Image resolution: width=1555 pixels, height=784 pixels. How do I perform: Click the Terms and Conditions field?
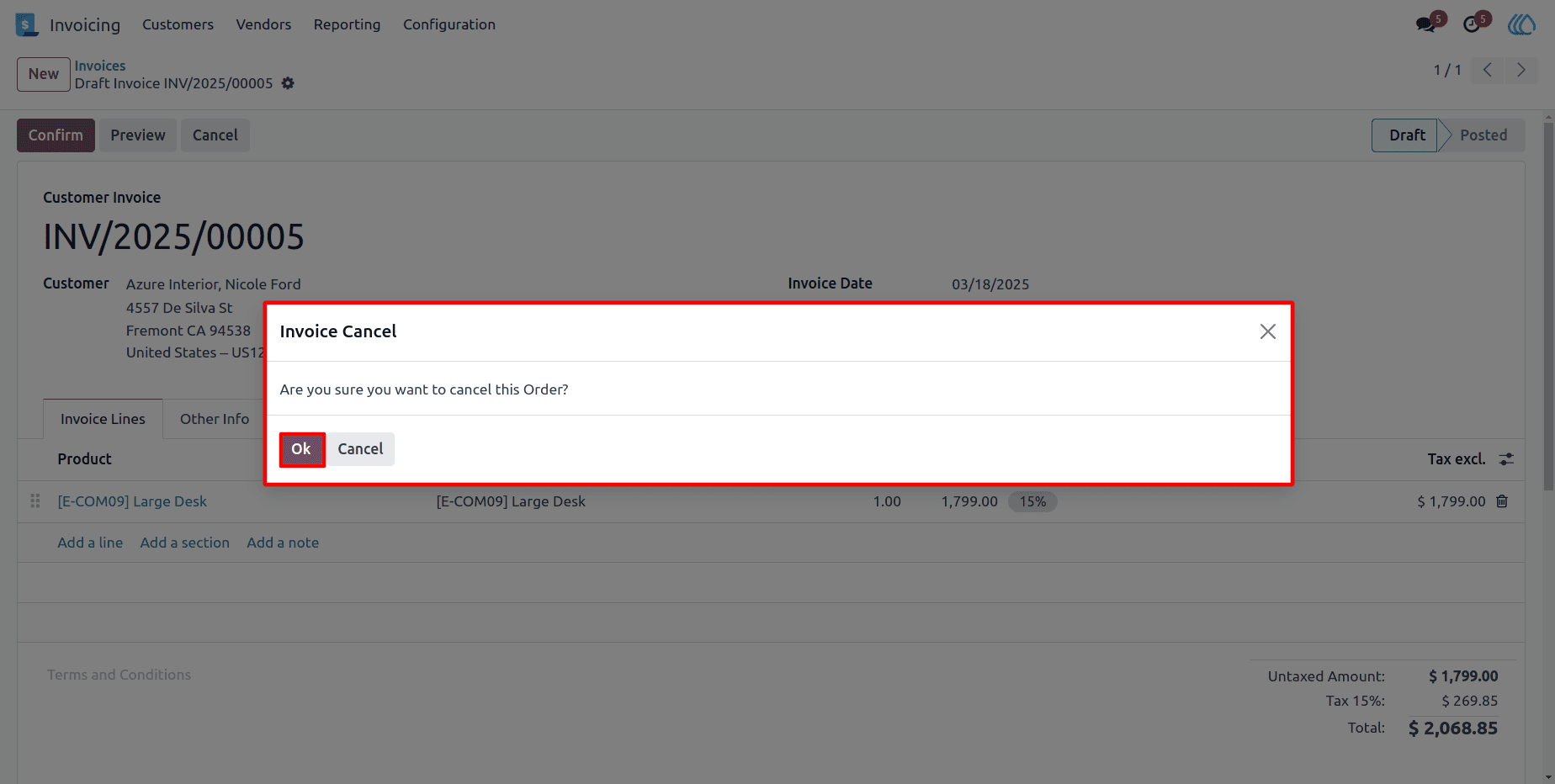119,675
